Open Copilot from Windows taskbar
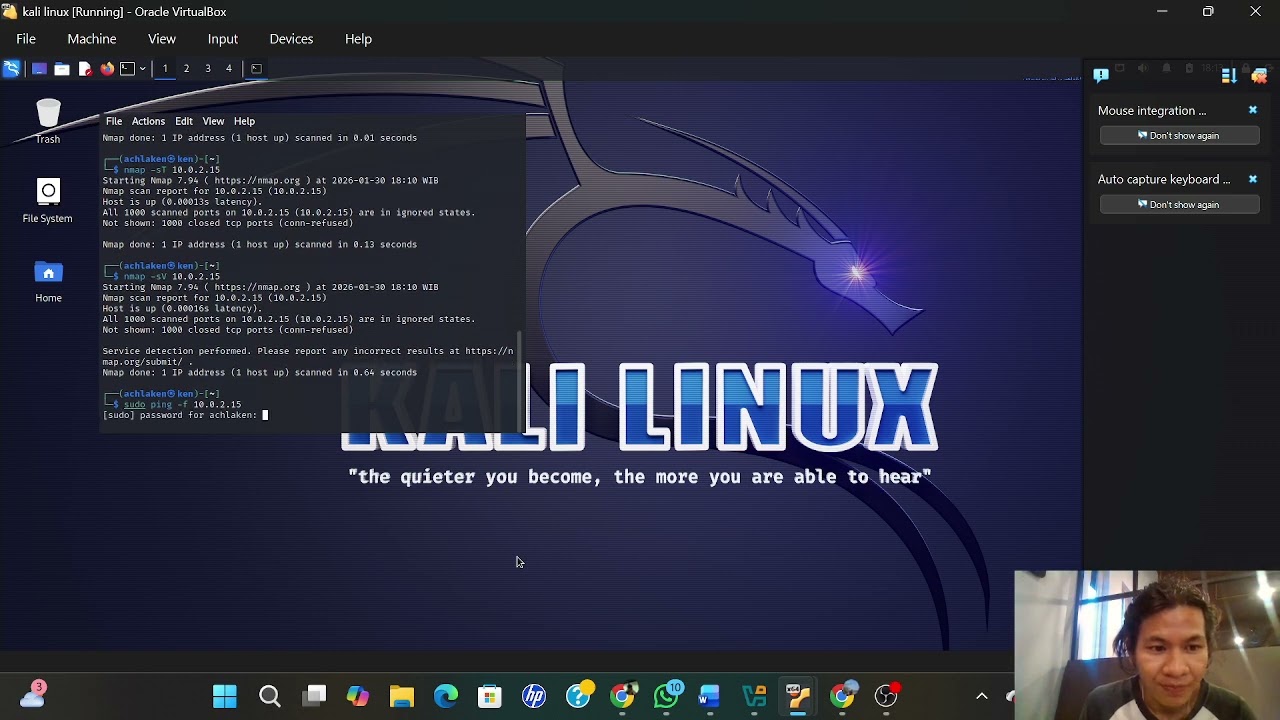The image size is (1280, 720). (357, 696)
